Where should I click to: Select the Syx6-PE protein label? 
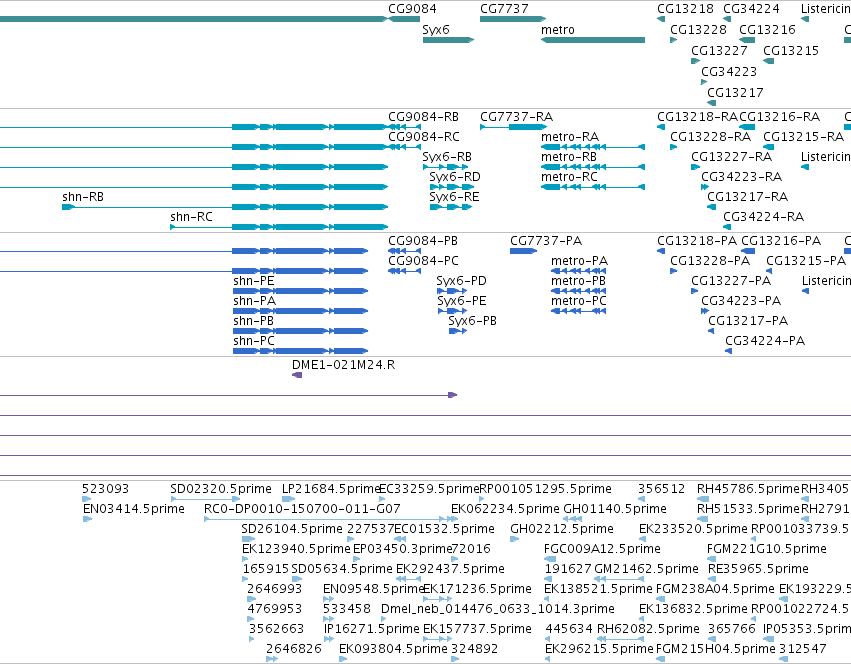[461, 301]
